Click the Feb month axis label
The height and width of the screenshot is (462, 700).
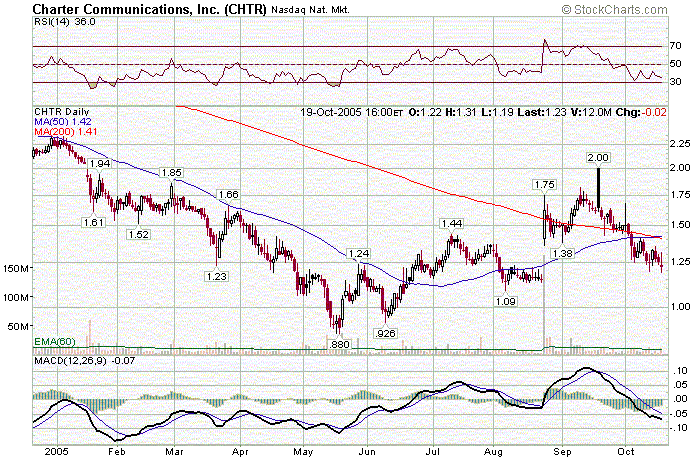coord(117,452)
